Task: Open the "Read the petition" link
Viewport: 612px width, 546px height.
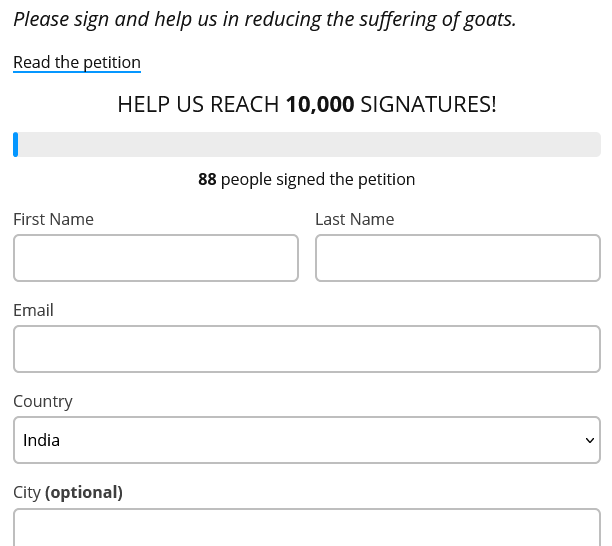Action: tap(77, 62)
